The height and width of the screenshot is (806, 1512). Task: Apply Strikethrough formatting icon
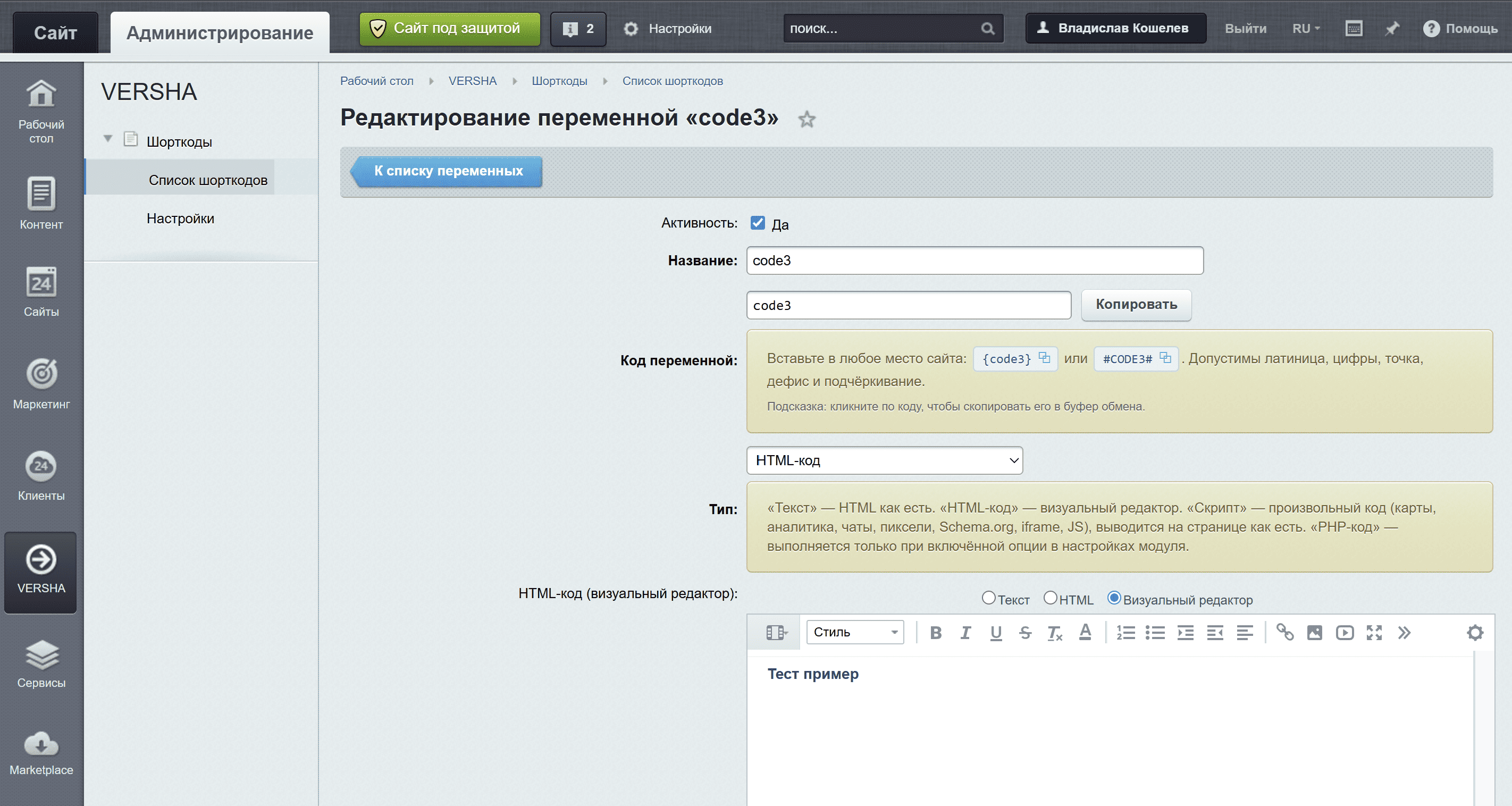1026,632
